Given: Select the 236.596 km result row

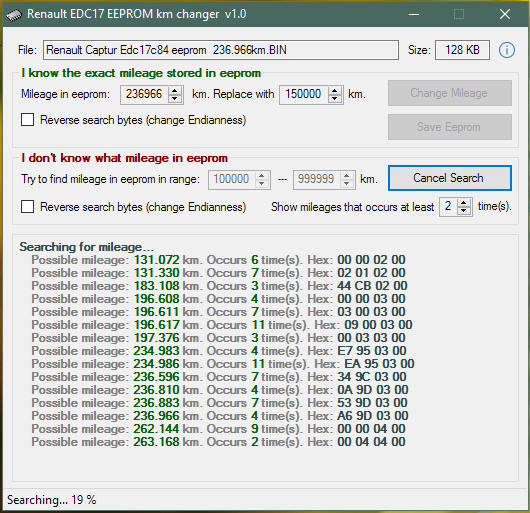Looking at the screenshot, I should pos(219,377).
